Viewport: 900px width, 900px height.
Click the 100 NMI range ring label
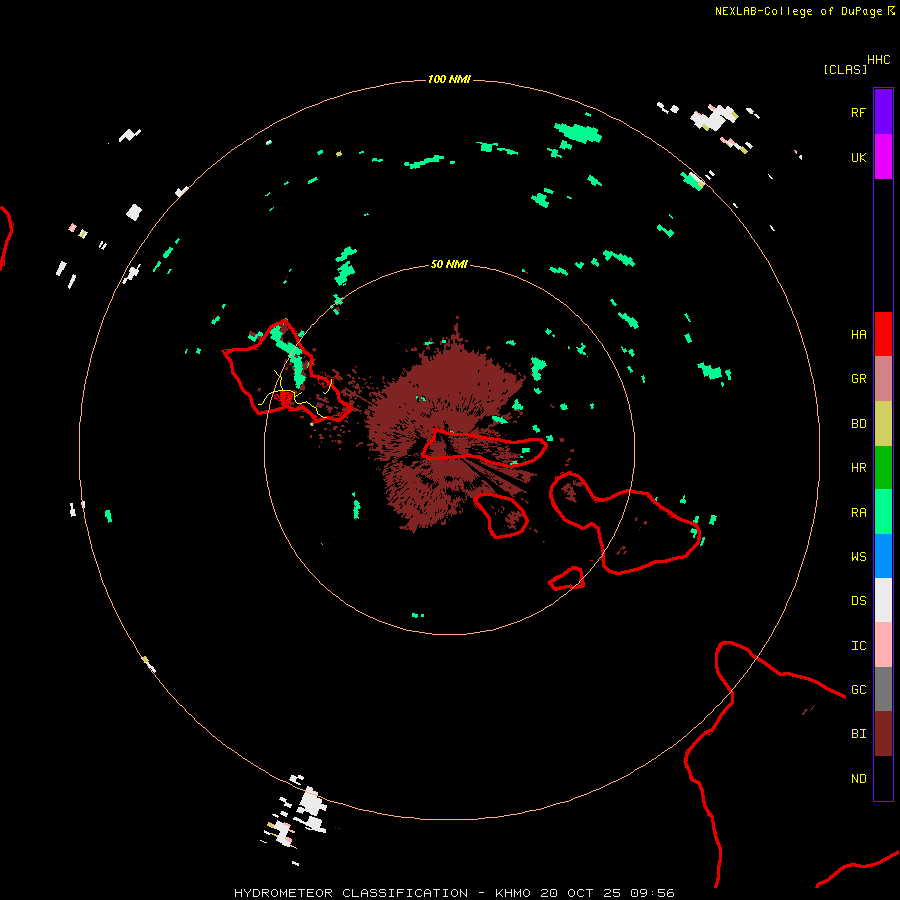pos(449,79)
